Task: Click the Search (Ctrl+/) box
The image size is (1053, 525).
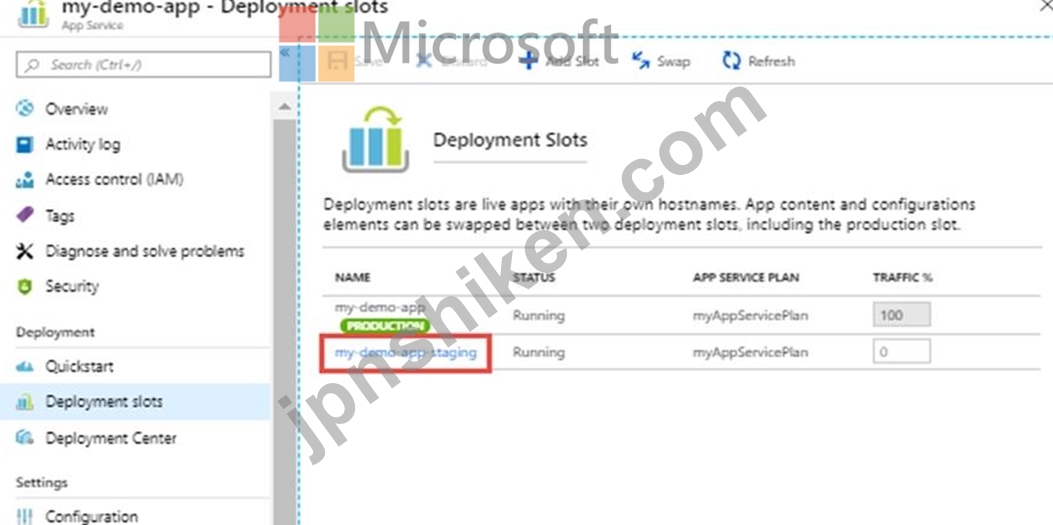Action: click(143, 64)
